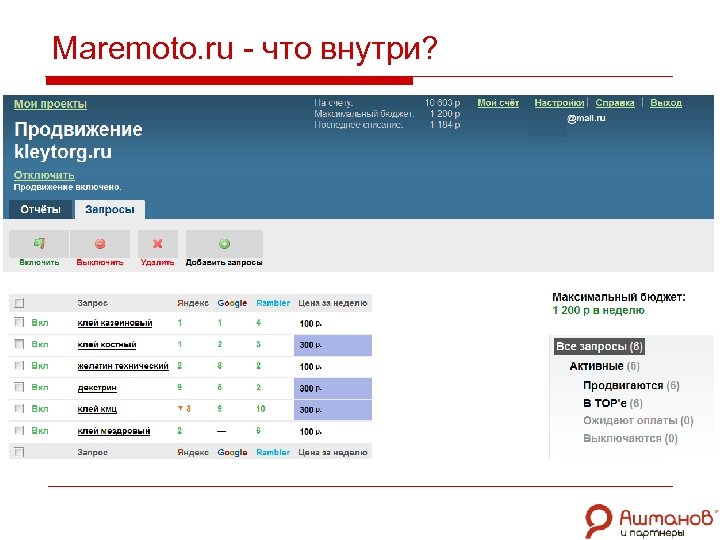Open the query клей мездровый
Viewport: 720px width, 540px height.
[114, 431]
